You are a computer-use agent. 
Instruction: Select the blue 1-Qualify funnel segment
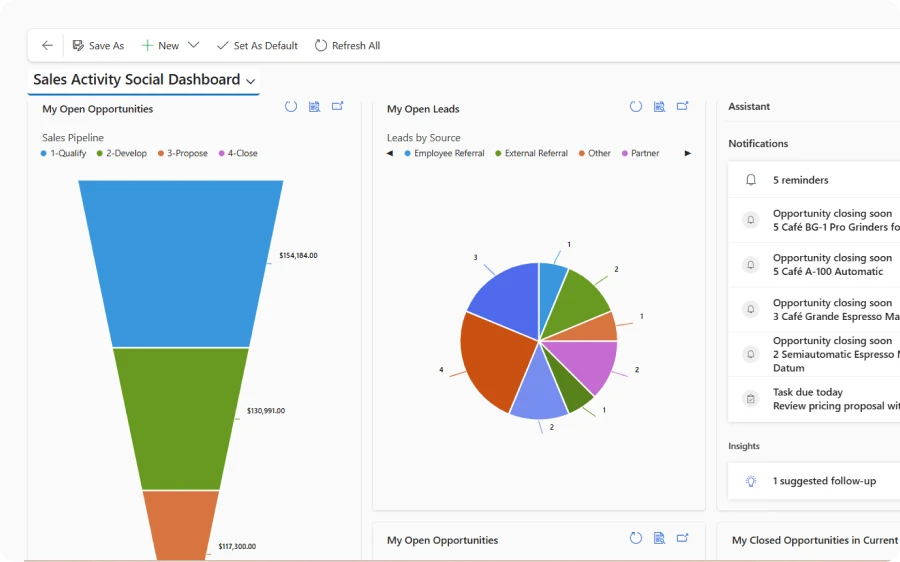point(181,263)
